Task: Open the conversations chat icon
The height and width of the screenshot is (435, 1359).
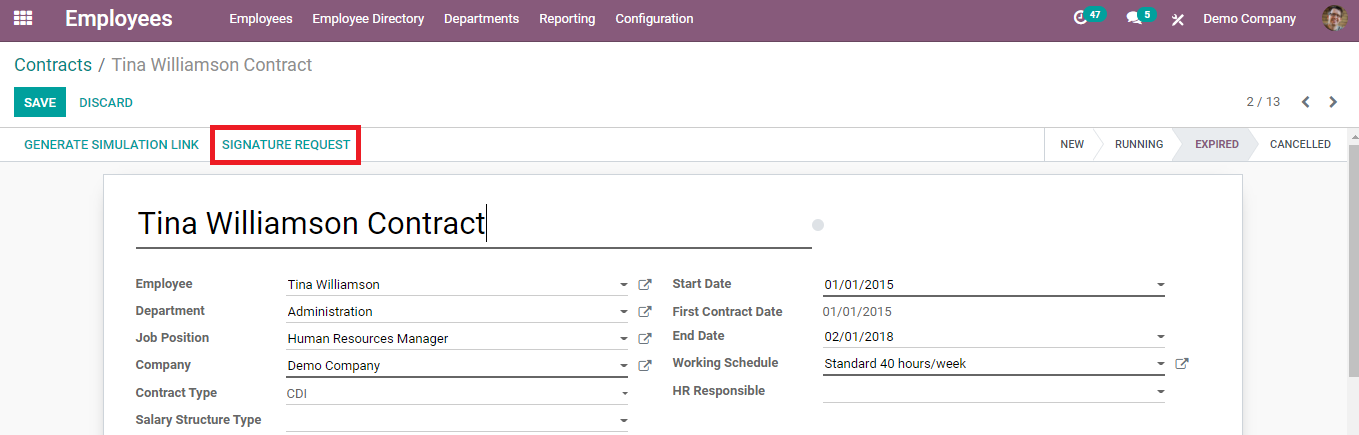Action: click(1133, 18)
